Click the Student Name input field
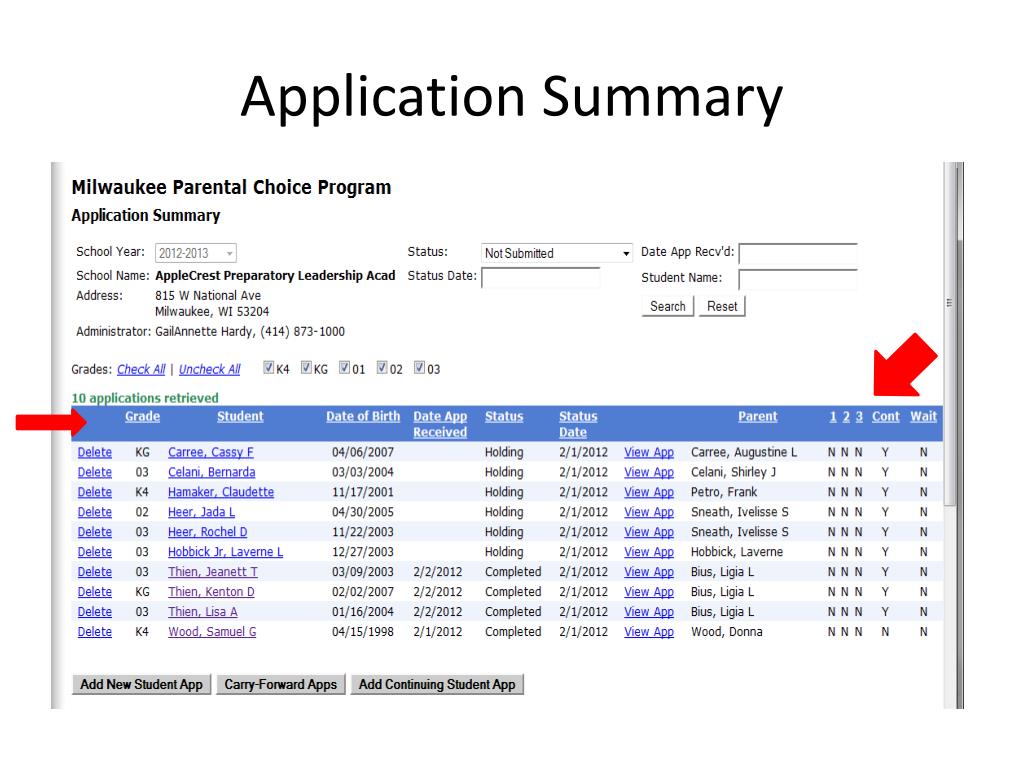The width and height of the screenshot is (1024, 768). click(x=797, y=280)
